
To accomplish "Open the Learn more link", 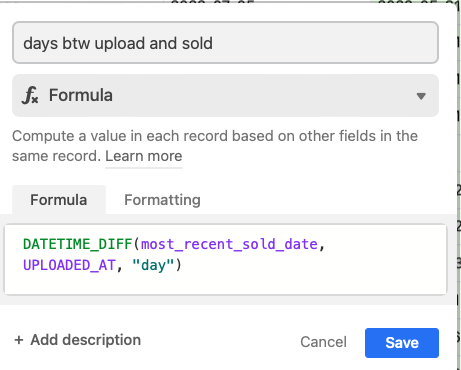I will coord(144,156).
